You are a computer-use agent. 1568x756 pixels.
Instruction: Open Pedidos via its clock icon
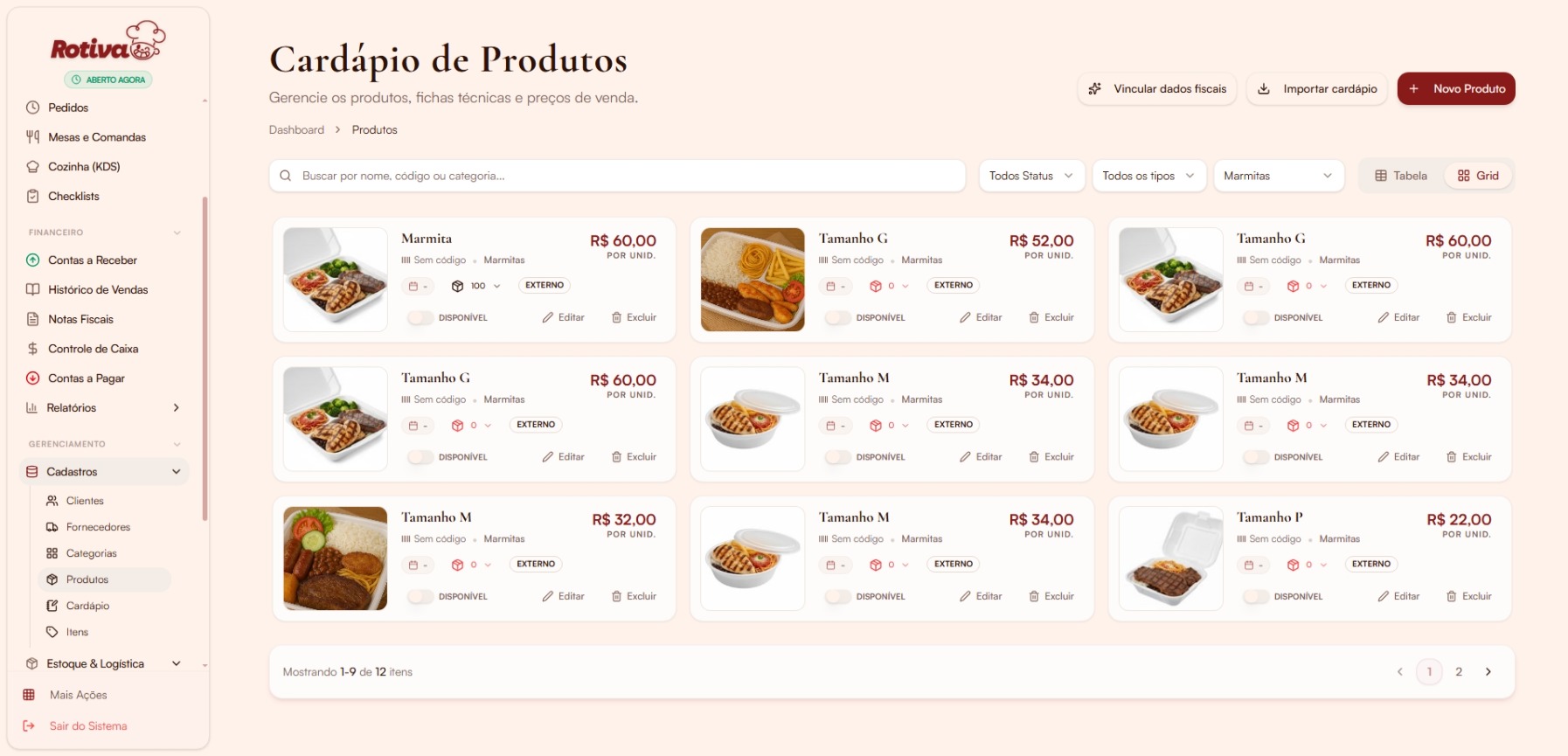tap(33, 108)
